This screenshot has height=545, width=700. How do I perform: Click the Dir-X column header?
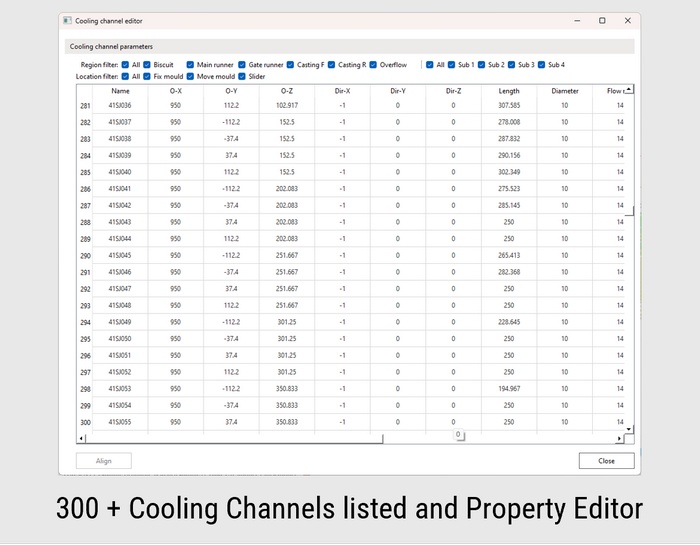342,91
